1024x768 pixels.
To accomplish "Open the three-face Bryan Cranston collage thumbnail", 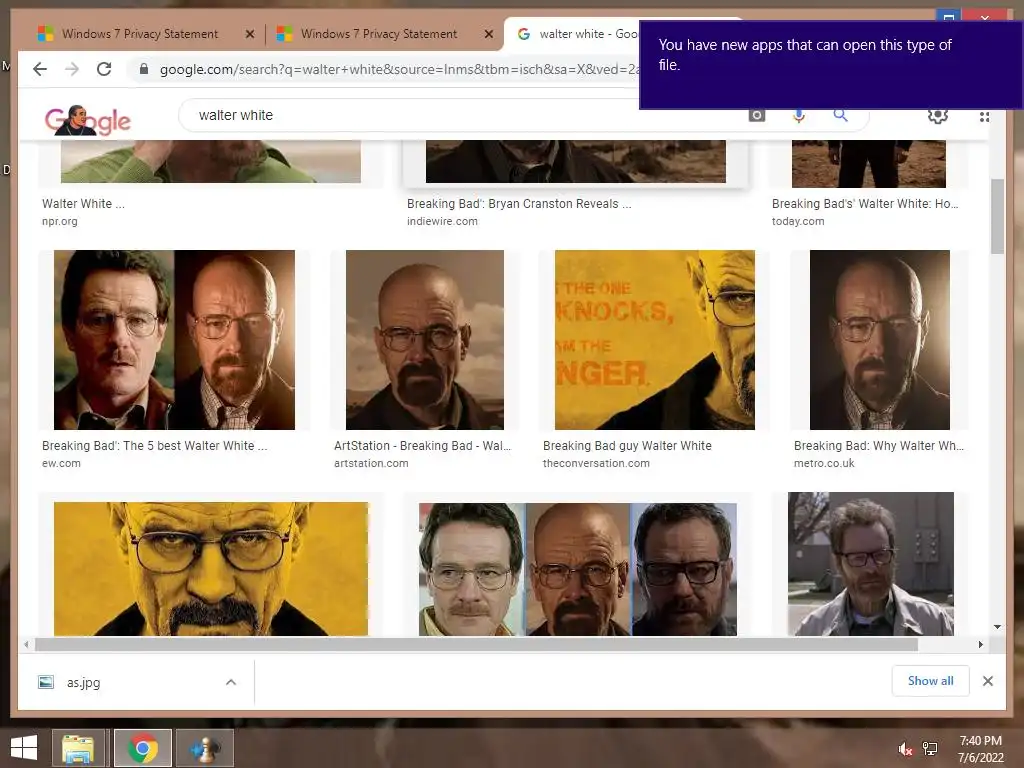I will point(577,568).
